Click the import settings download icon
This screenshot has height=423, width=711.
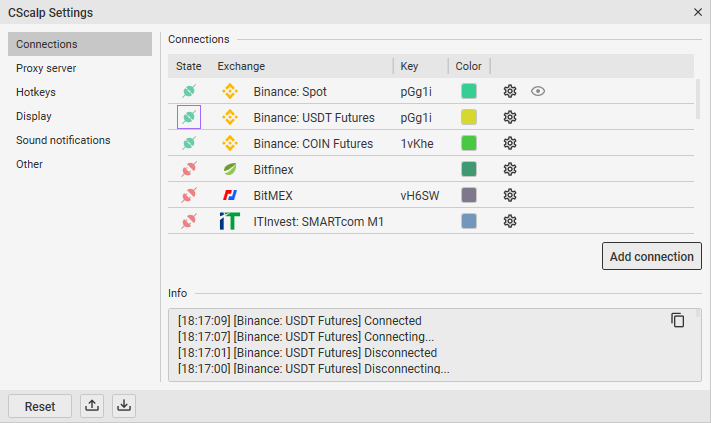pos(124,405)
